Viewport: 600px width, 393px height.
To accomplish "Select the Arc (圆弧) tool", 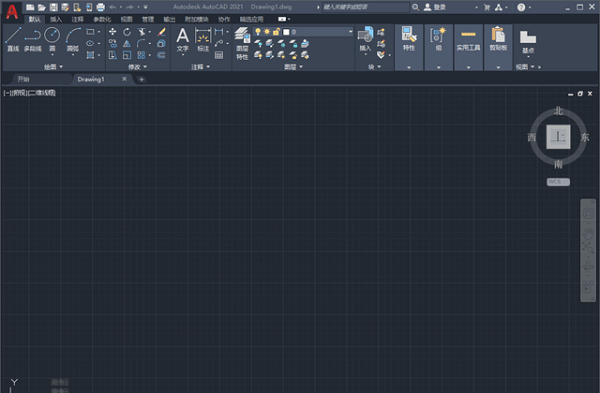I will tap(73, 39).
